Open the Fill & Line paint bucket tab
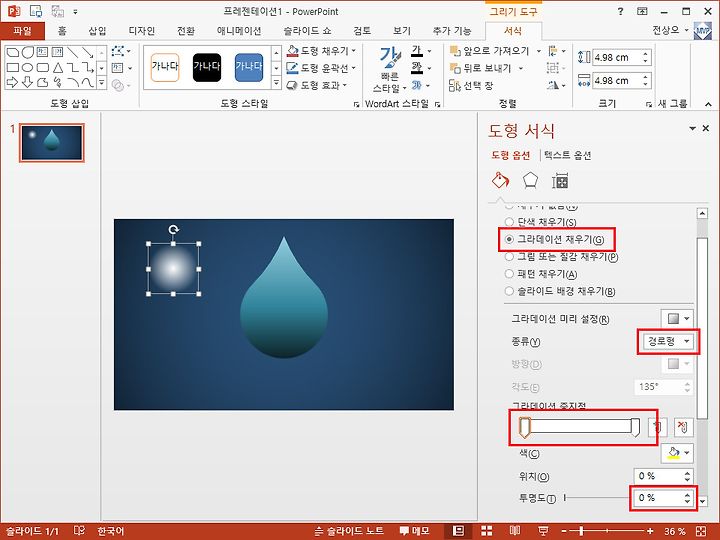 [x=500, y=180]
